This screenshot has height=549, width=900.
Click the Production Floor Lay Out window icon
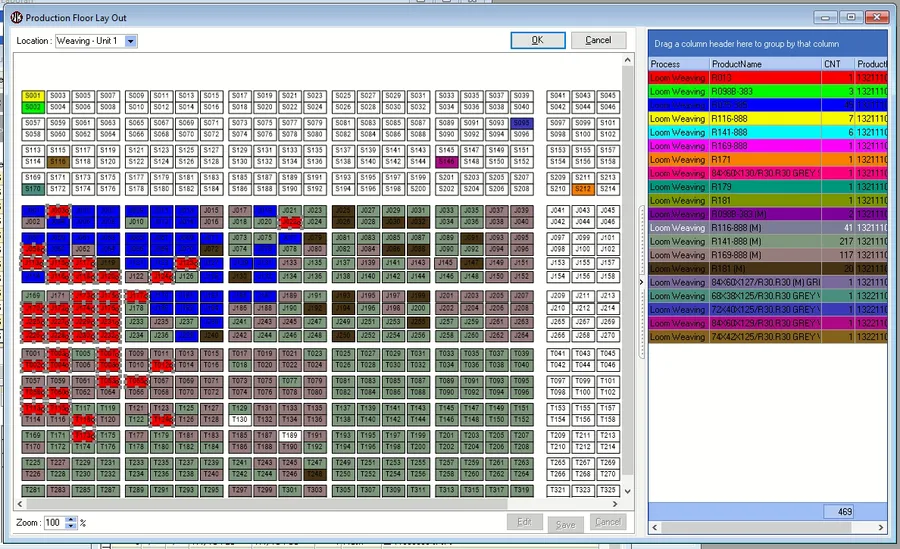17,18
